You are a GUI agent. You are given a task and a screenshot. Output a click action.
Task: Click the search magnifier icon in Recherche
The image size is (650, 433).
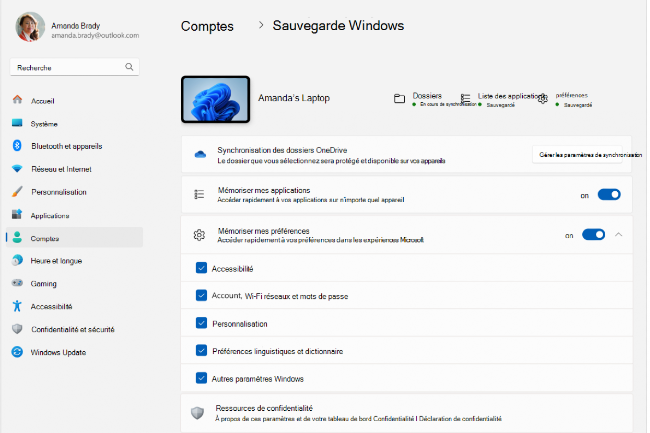click(129, 67)
